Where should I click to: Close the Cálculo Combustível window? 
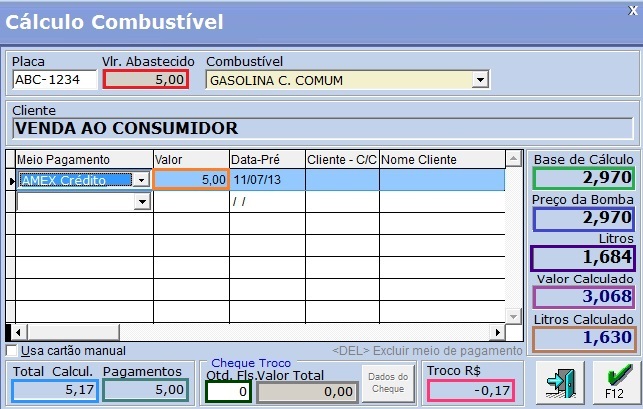point(633,11)
